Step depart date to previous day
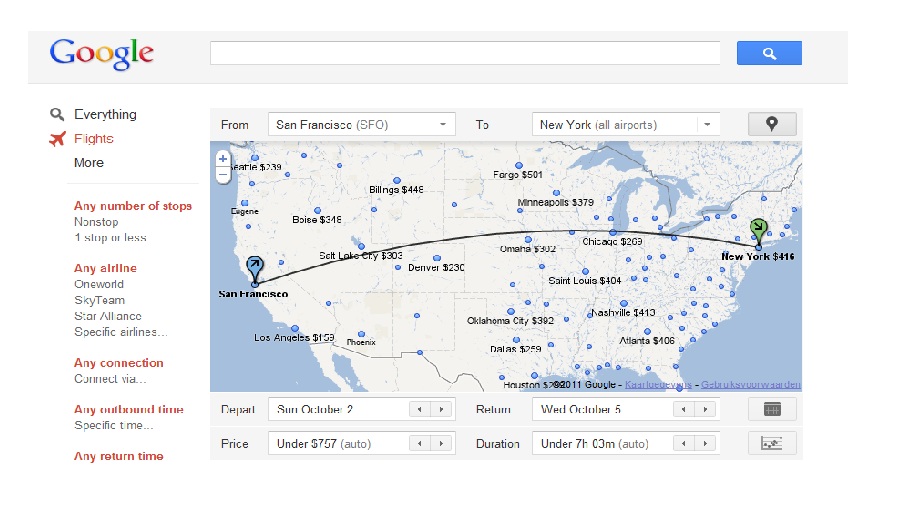Screen dimensions: 900x521 (420, 409)
